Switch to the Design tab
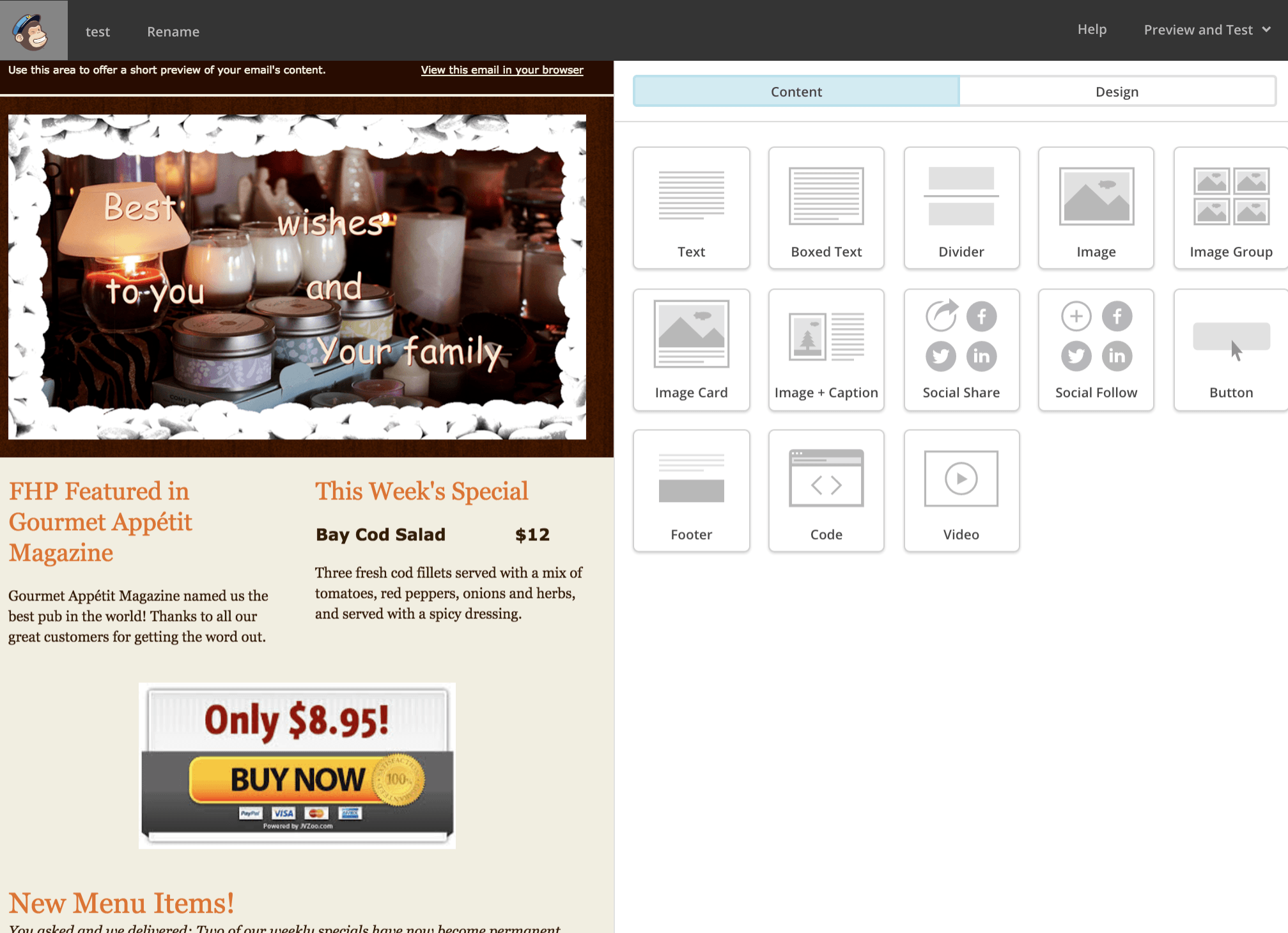This screenshot has width=1288, height=933. coord(1116,91)
